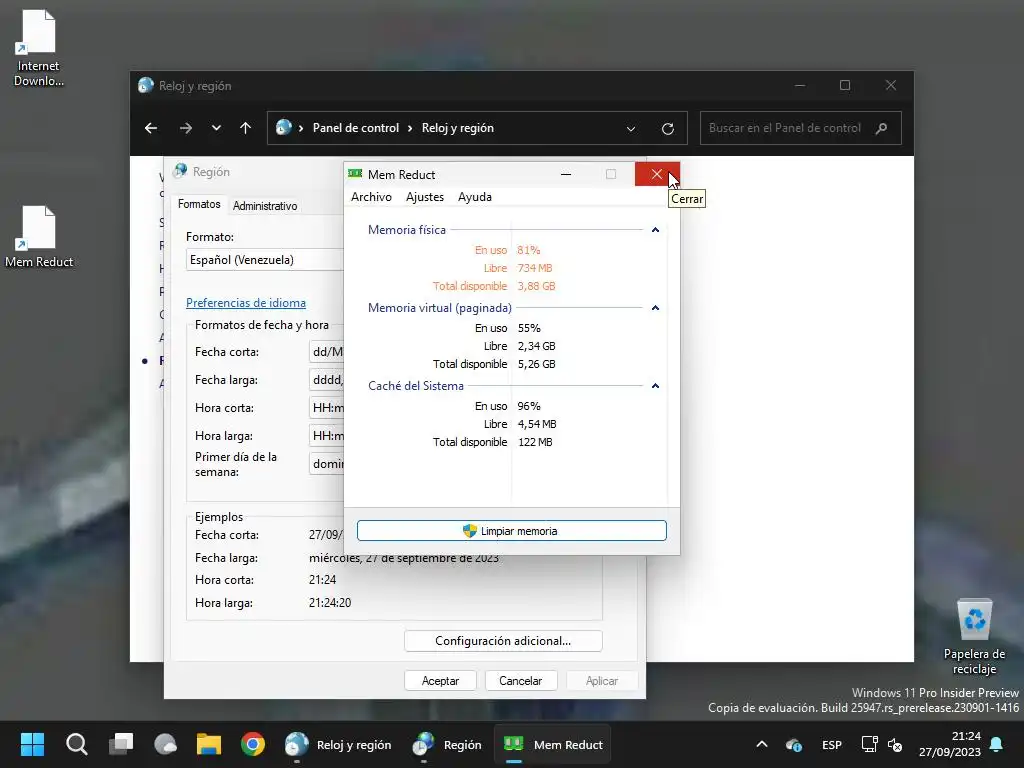Click the ESP input language indicator
1024x768 pixels.
[x=831, y=744]
